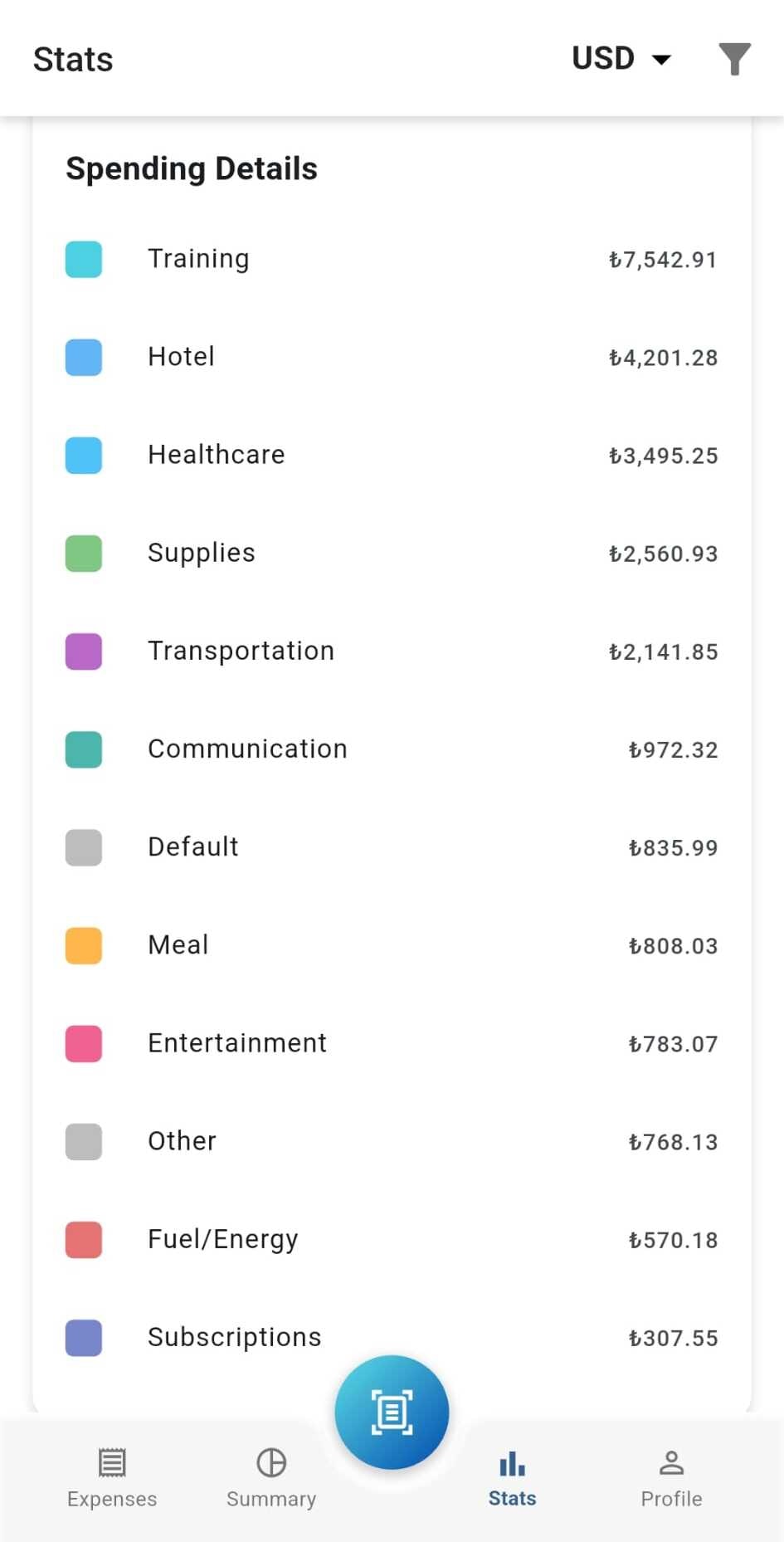Select the Summary pie chart icon
Viewport: 784px width, 1542px height.
(271, 1462)
